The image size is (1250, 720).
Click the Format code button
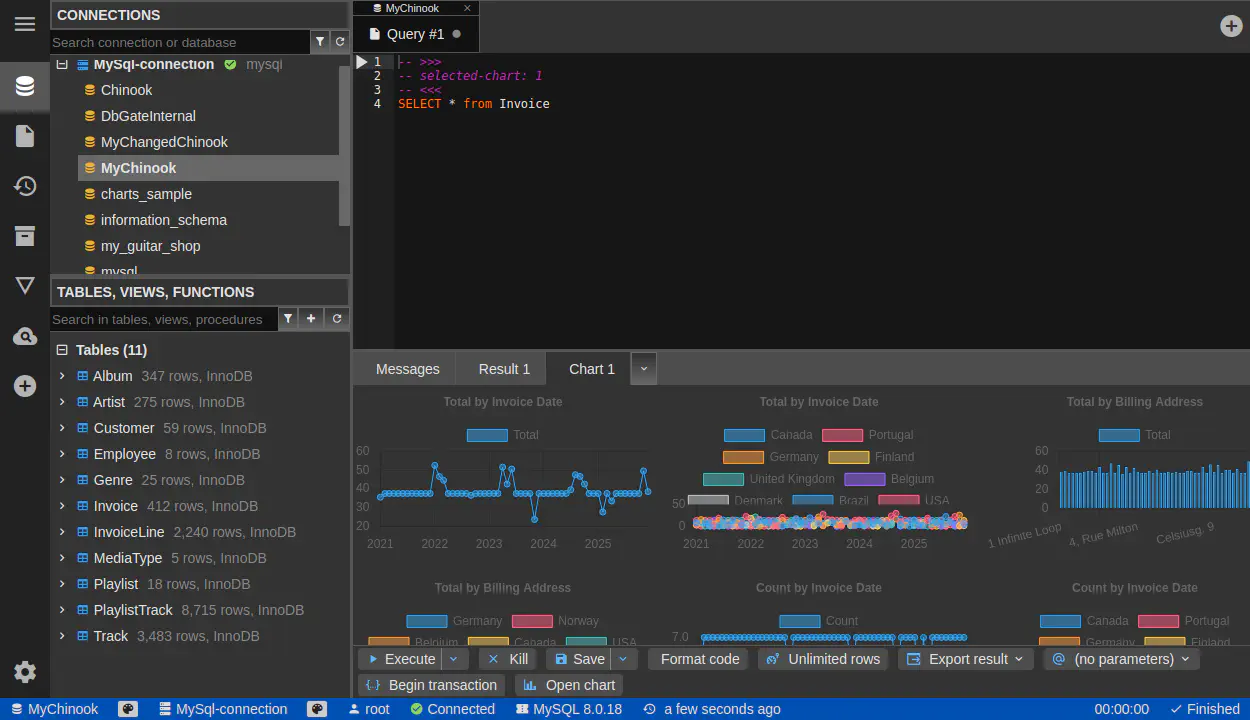699,659
